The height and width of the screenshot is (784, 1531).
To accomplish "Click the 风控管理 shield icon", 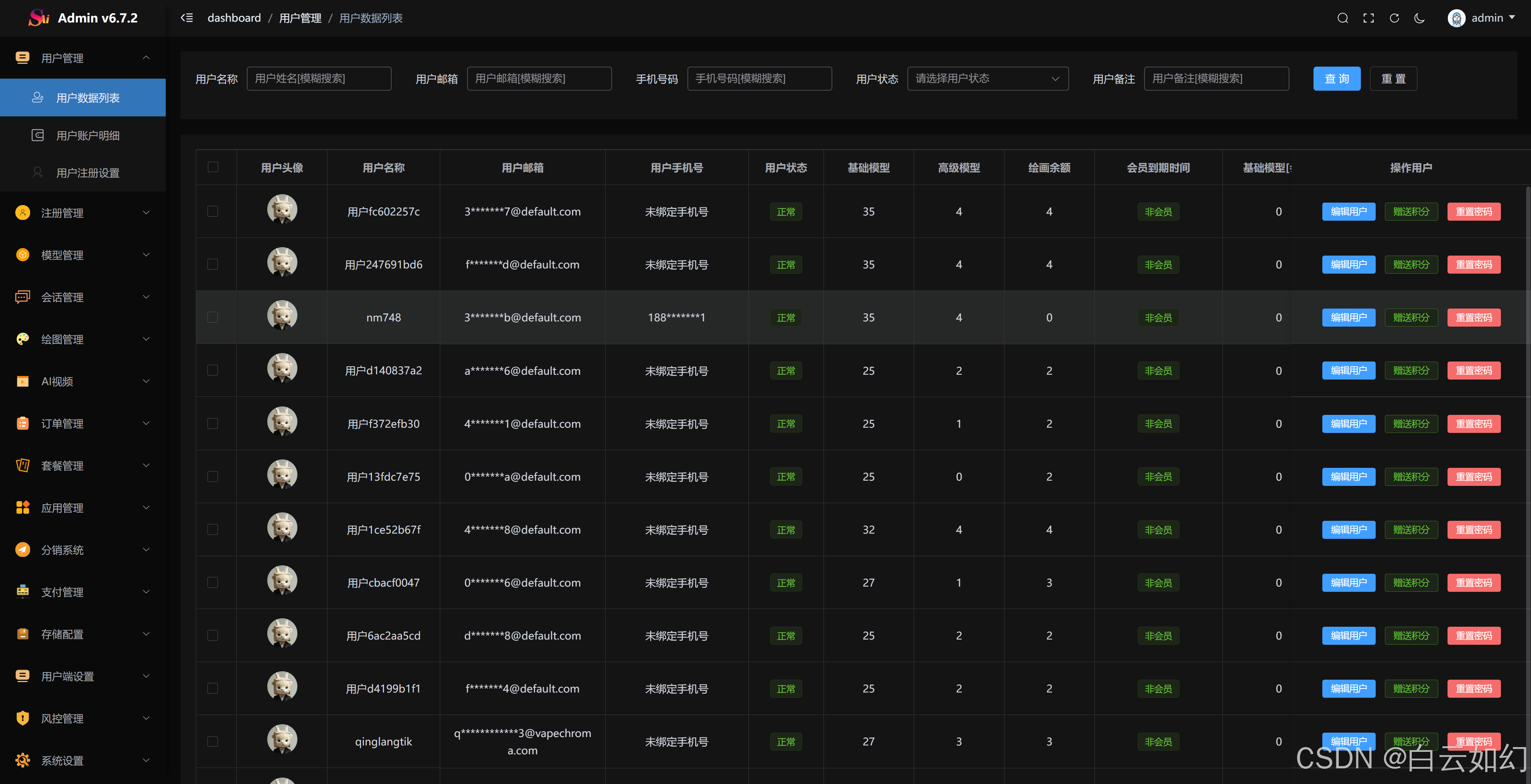I will tap(22, 718).
